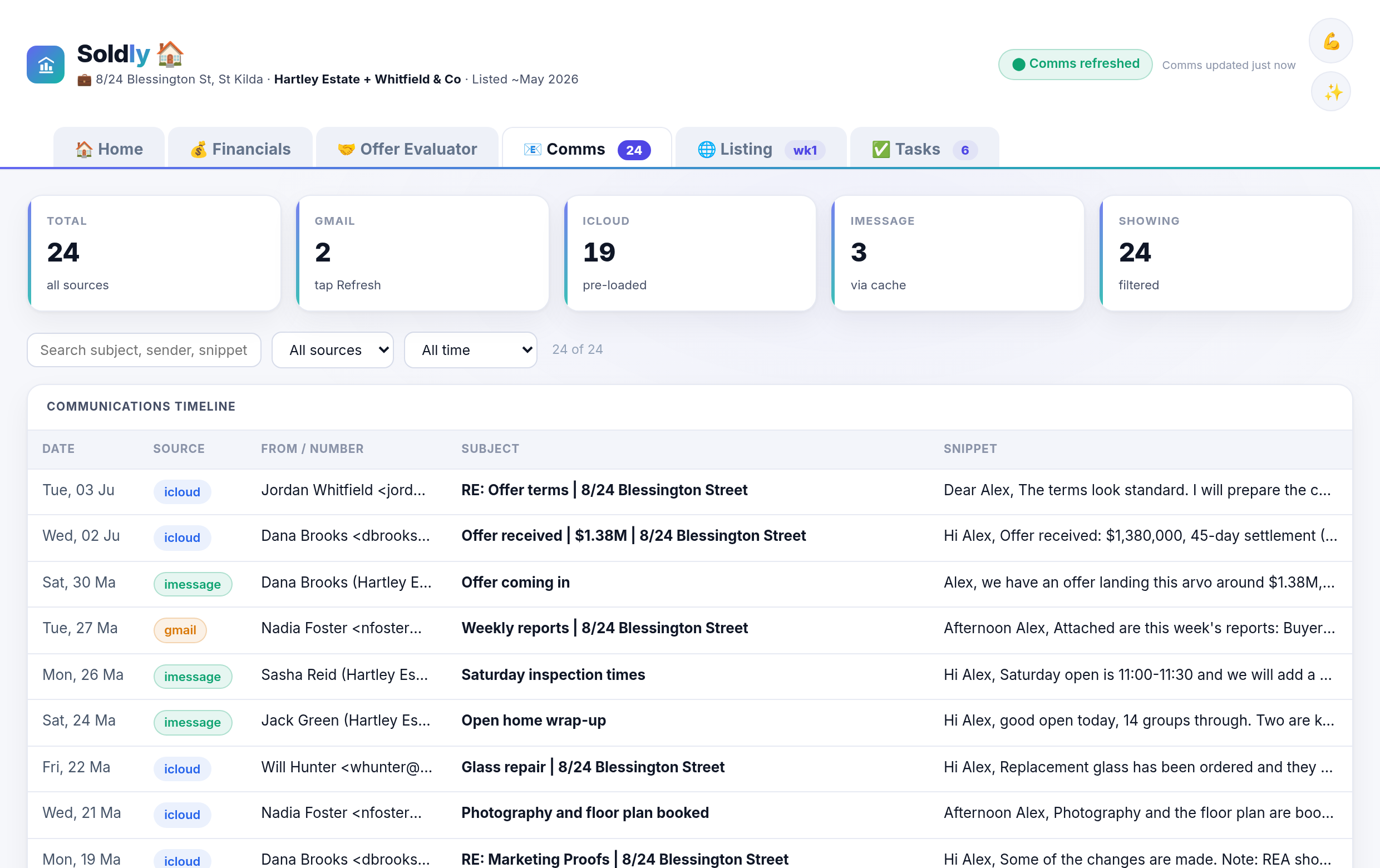Click the 'Comms updated just now' text
The width and height of the screenshot is (1380, 868).
point(1228,65)
